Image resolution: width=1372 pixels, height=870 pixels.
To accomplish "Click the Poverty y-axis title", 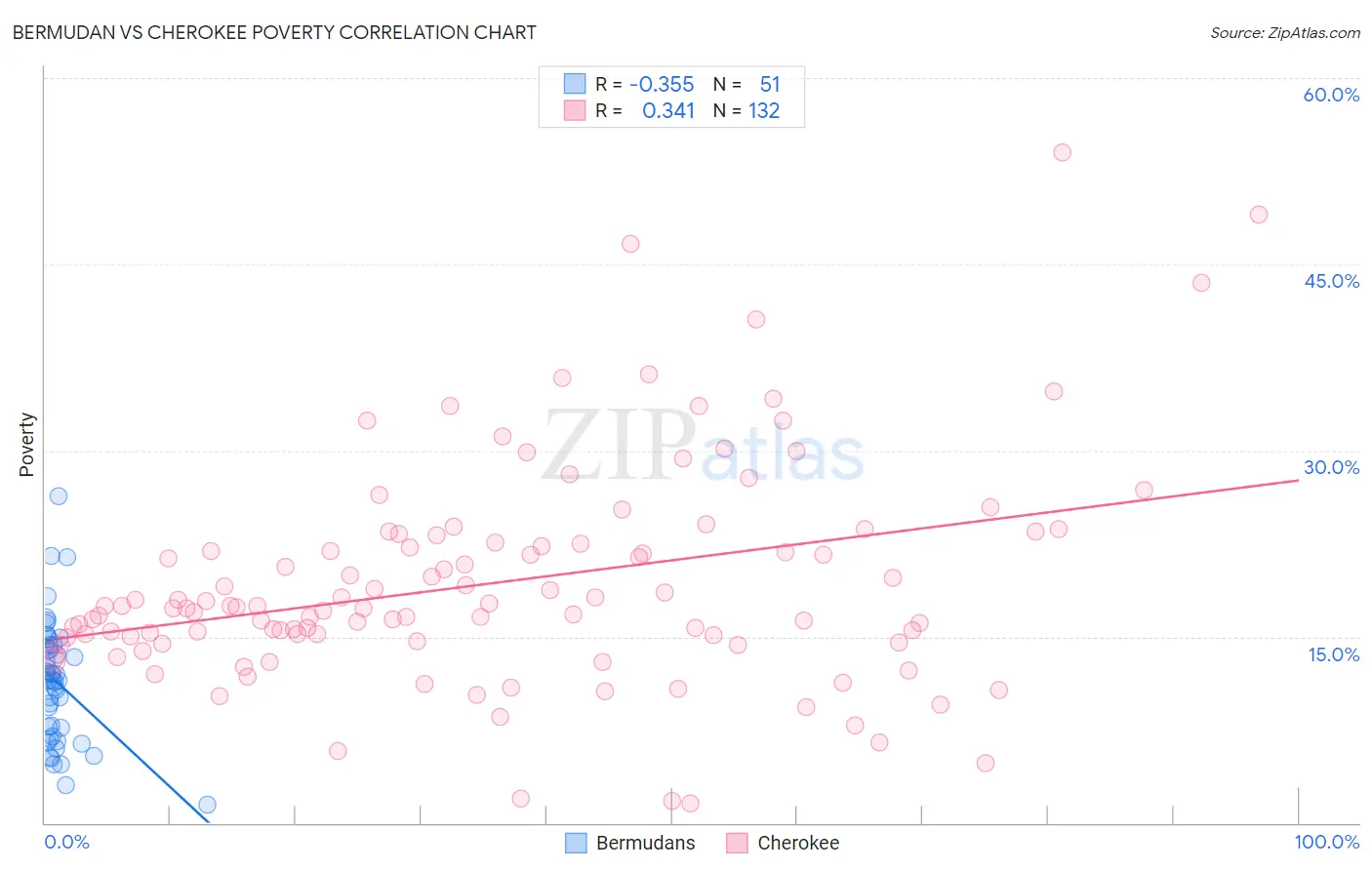I will pos(26,445).
